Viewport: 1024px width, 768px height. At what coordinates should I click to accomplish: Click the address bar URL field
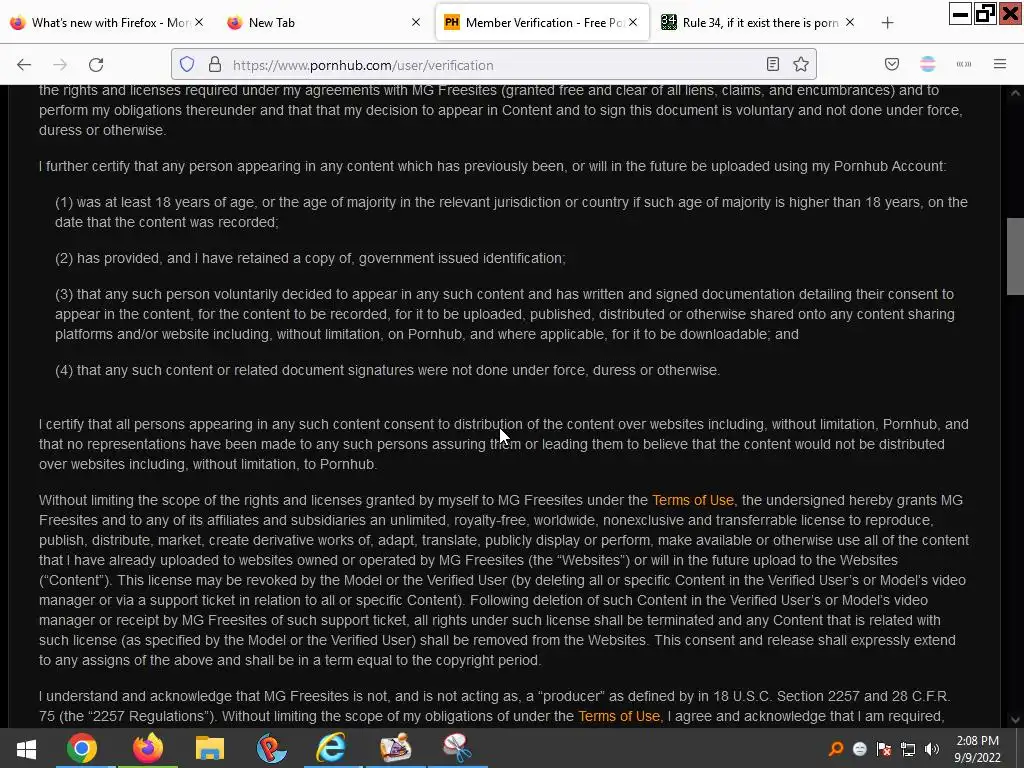coord(493,65)
